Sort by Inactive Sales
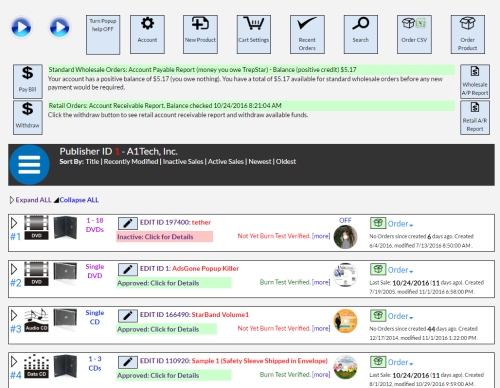Viewport: 500px width, 388px height. point(183,162)
